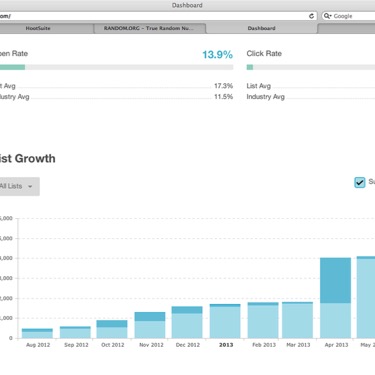Click List Avg label under Click Rate
The height and width of the screenshot is (375, 375).
click(259, 86)
